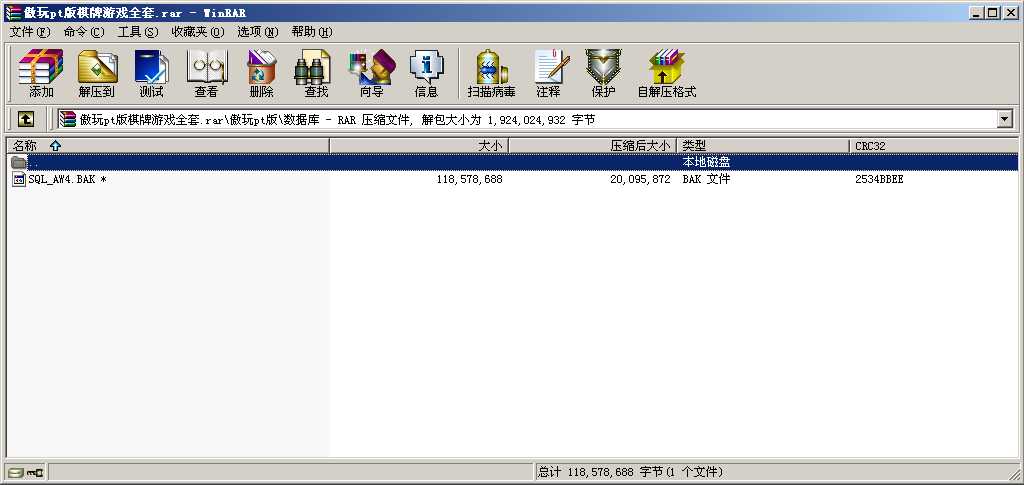Click the 添加 (Add) toolbar icon

point(41,73)
